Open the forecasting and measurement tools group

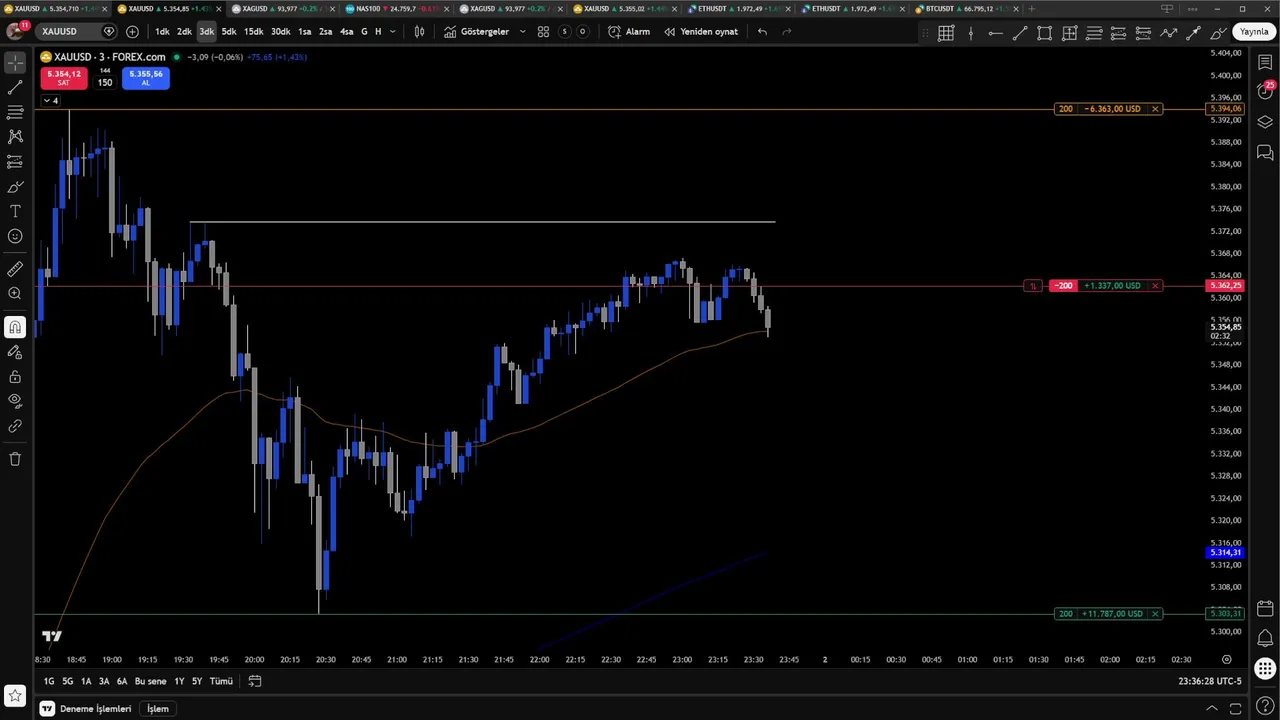[x=15, y=162]
